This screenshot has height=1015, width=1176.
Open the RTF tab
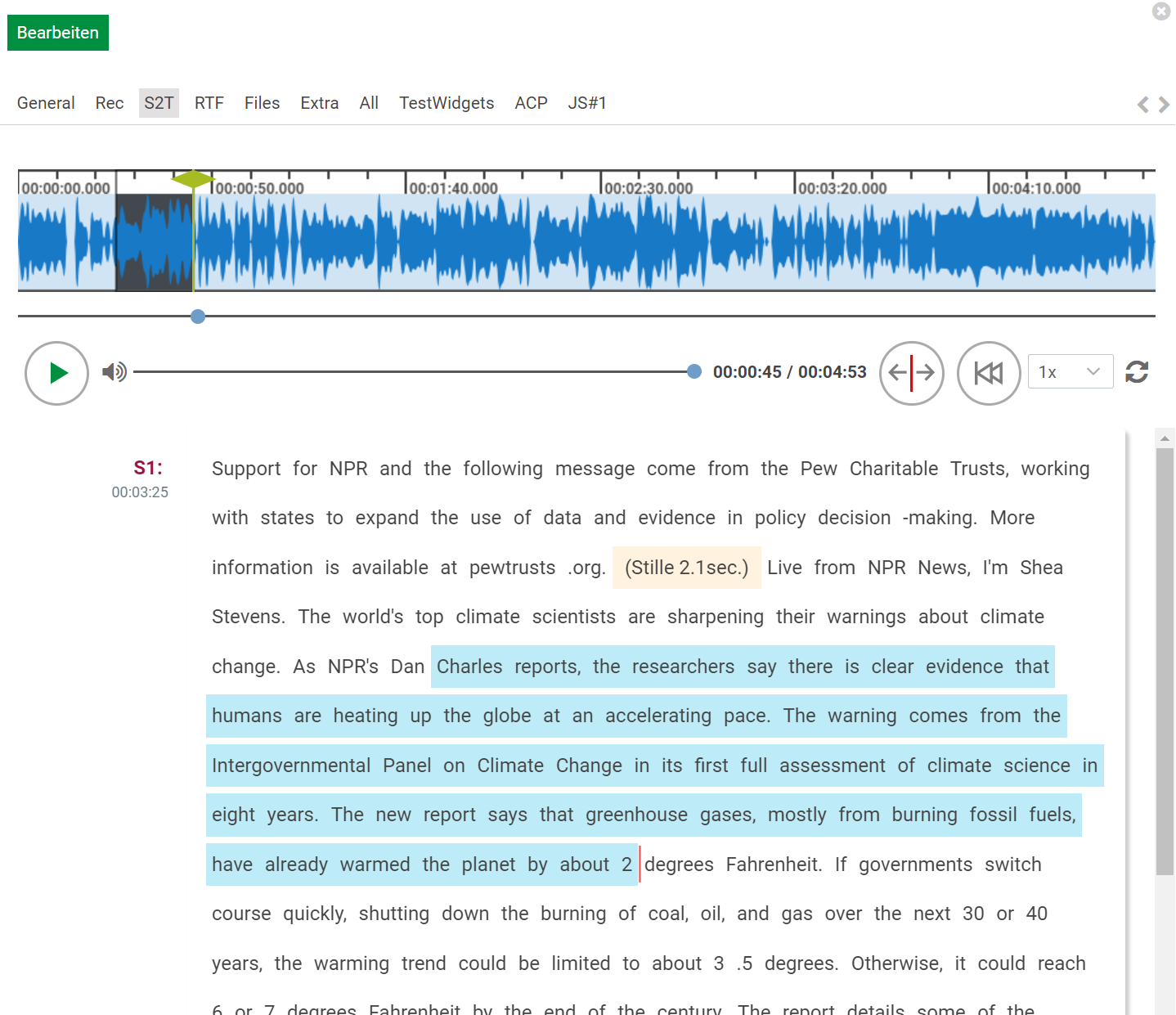pos(209,103)
